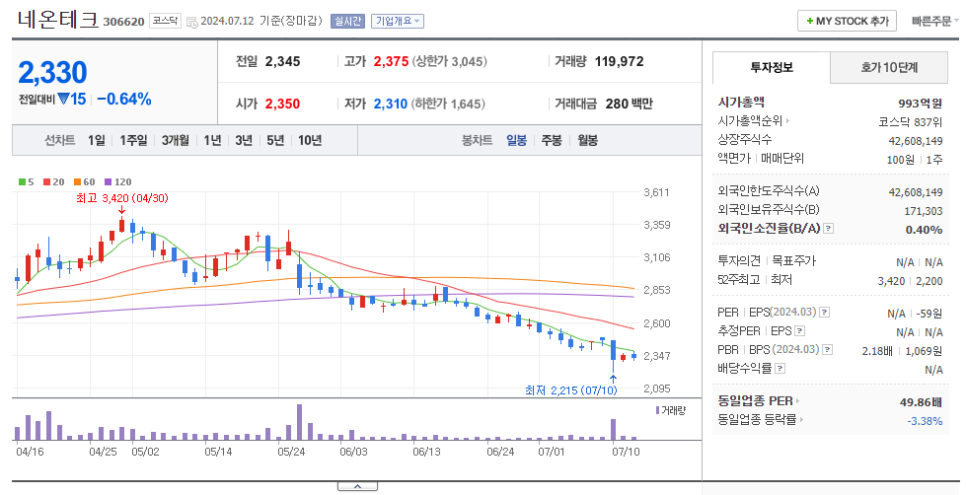Click the 코스닥 837위 rank value
The height and width of the screenshot is (495, 966).
(x=911, y=122)
